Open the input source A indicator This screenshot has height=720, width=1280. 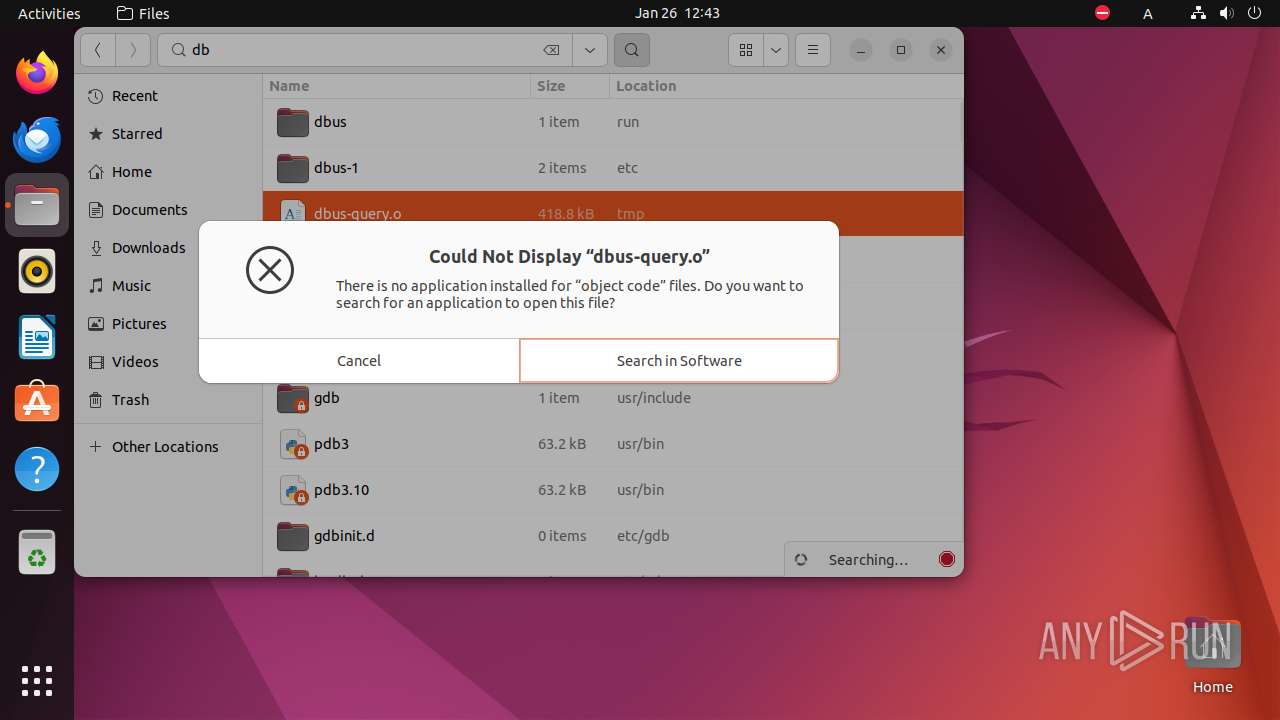click(x=1148, y=13)
